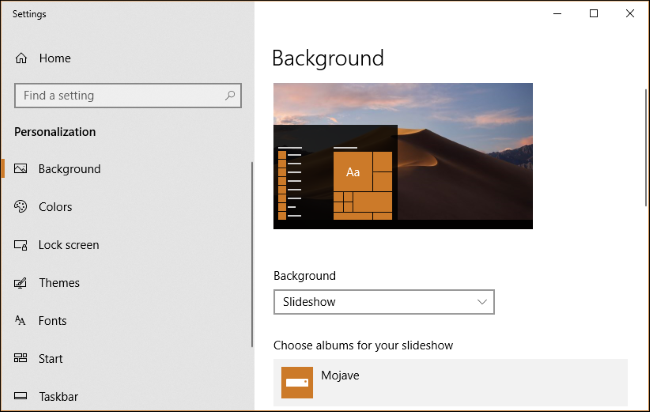Open Fonts personalization page

tap(52, 321)
